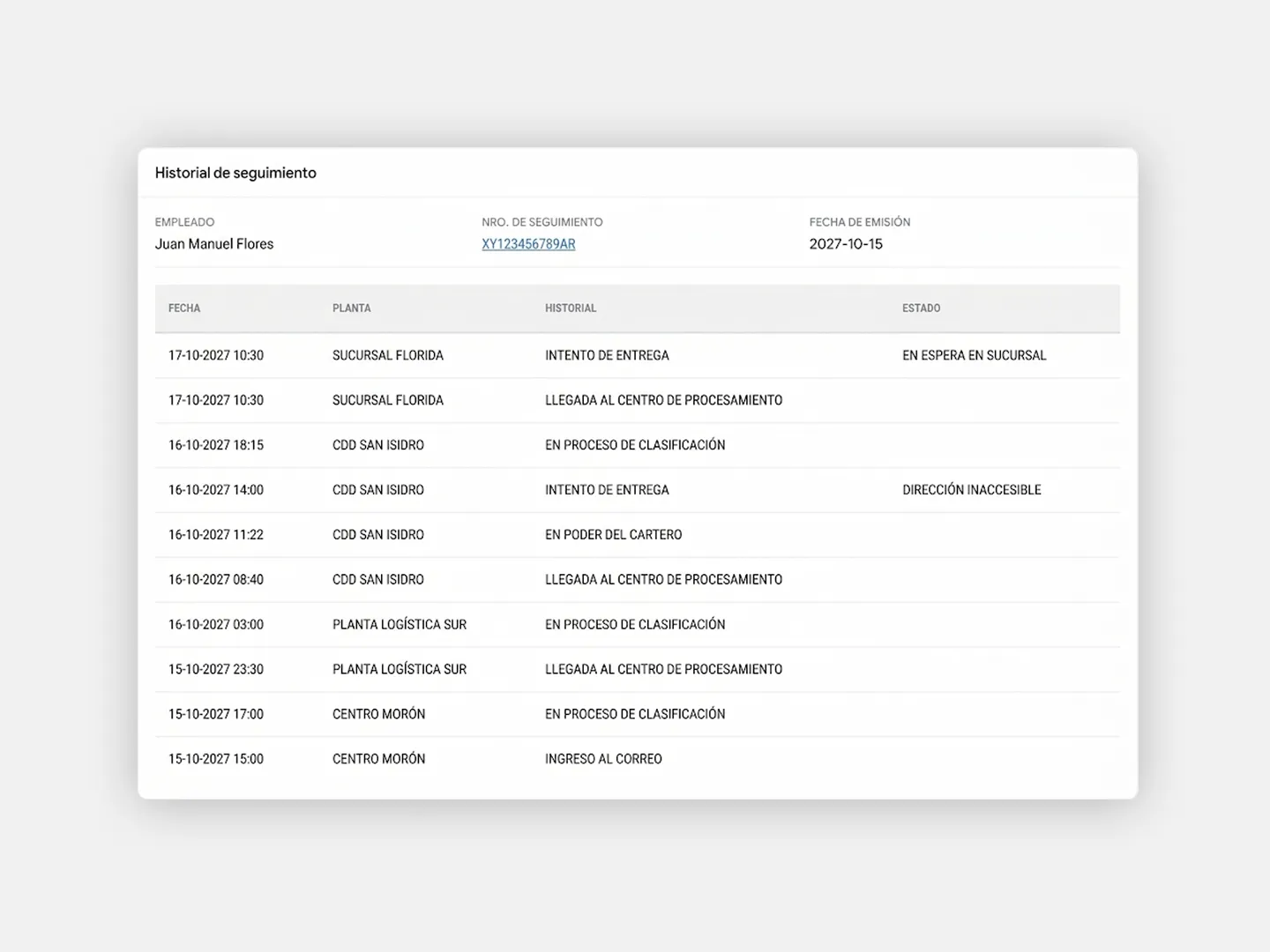
Task: Click 'CENTRO MORÓN' in the 15:00 row
Action: [x=378, y=759]
